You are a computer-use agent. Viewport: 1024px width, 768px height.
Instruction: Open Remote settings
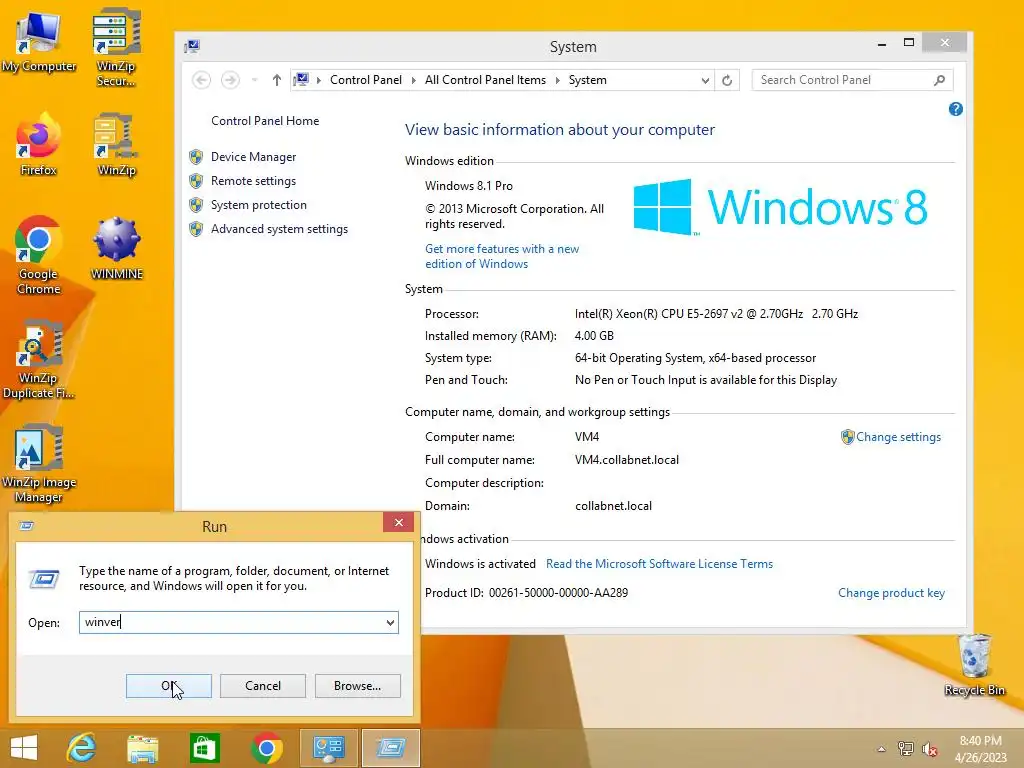pos(253,181)
